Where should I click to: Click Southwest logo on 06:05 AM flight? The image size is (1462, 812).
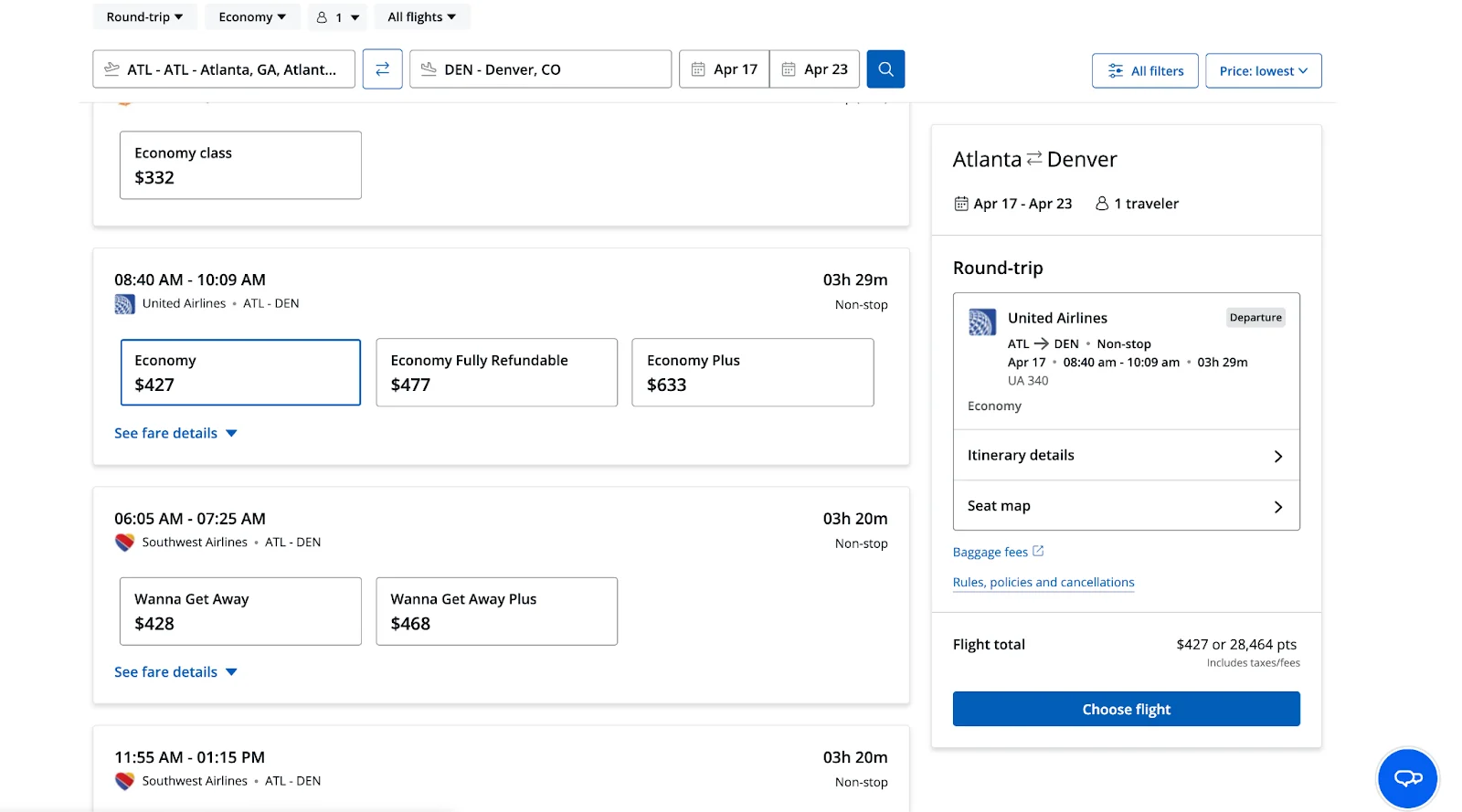pos(124,543)
